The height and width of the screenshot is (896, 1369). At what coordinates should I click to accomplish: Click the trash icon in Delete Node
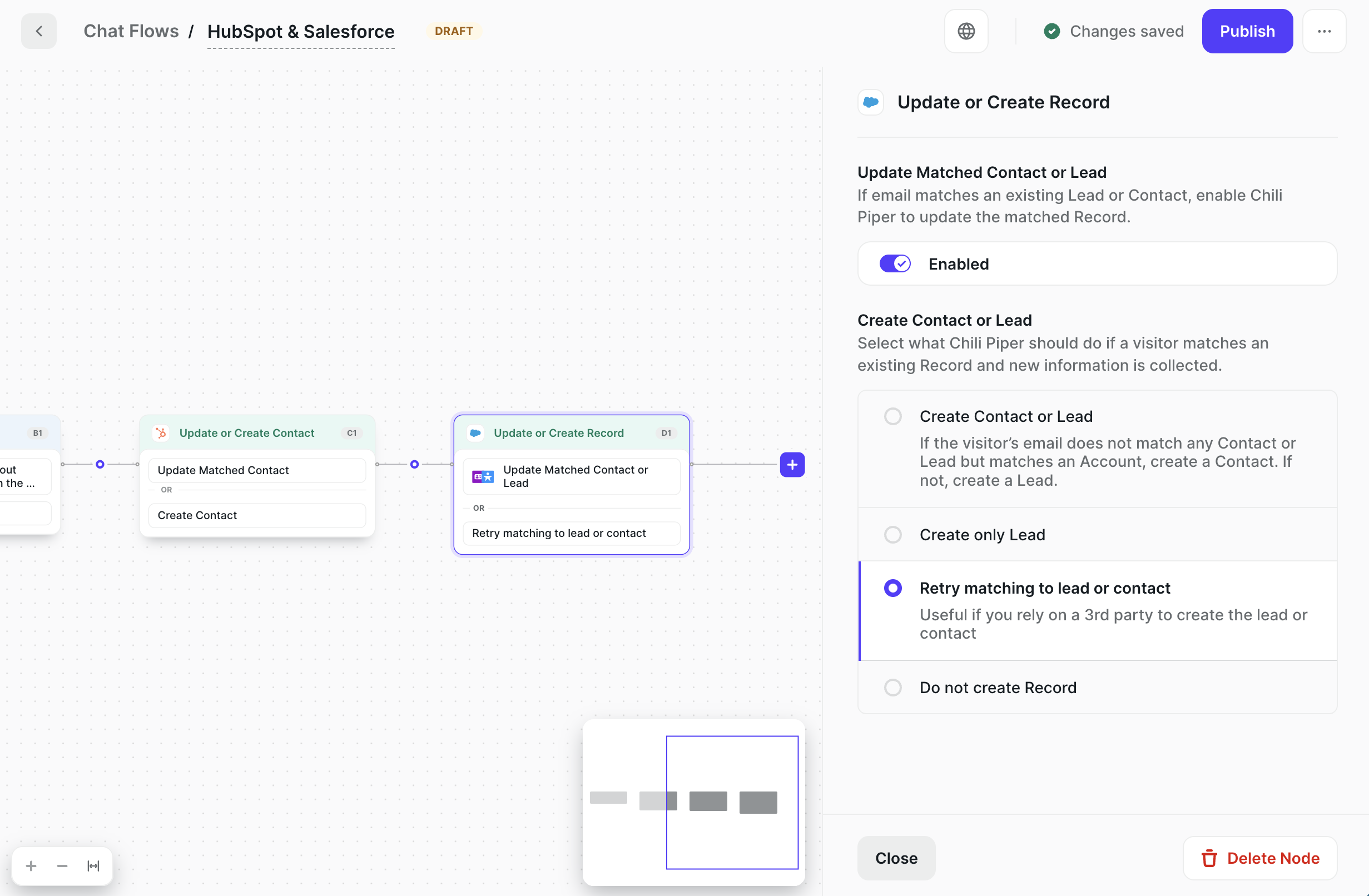click(x=1209, y=858)
